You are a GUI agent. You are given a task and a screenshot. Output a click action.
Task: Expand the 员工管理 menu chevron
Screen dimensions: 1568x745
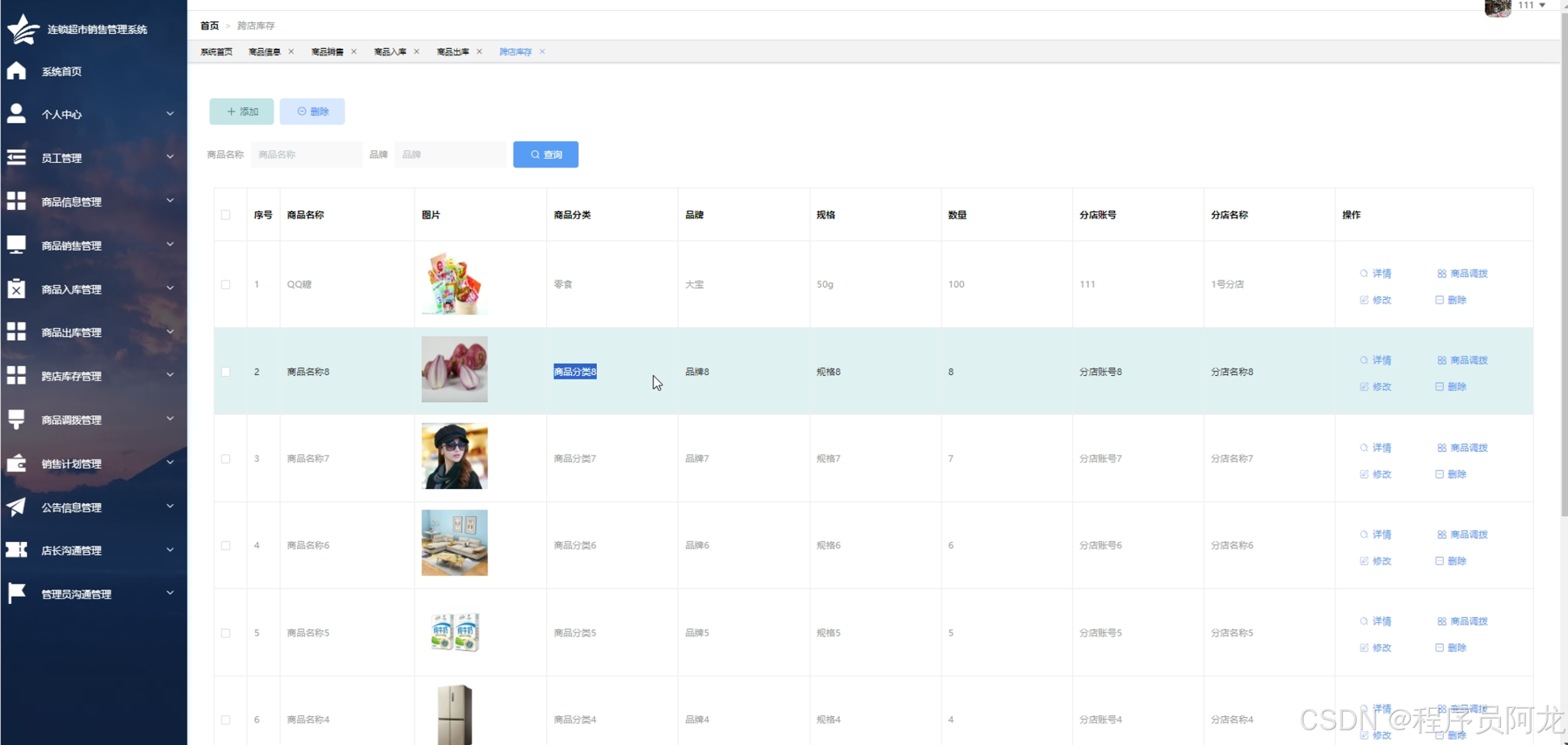pos(170,157)
